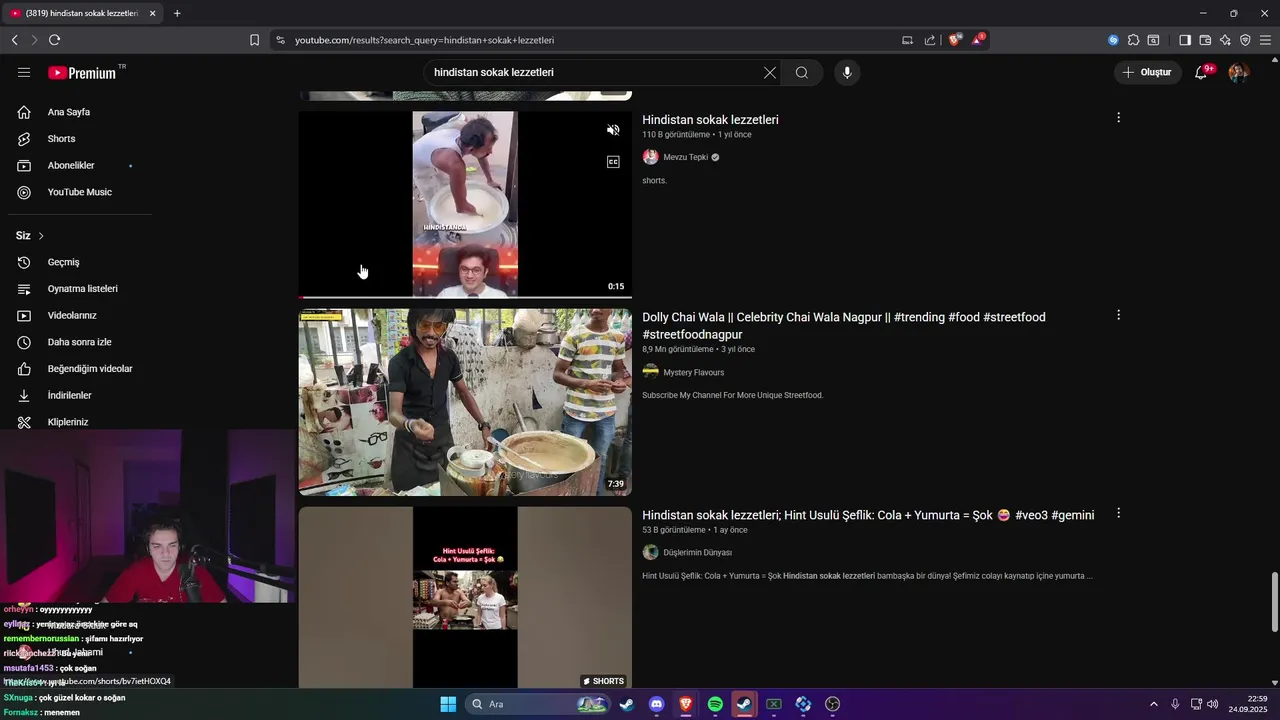Open the notifications bell
This screenshot has height=720, width=1280.
[x=1202, y=73]
